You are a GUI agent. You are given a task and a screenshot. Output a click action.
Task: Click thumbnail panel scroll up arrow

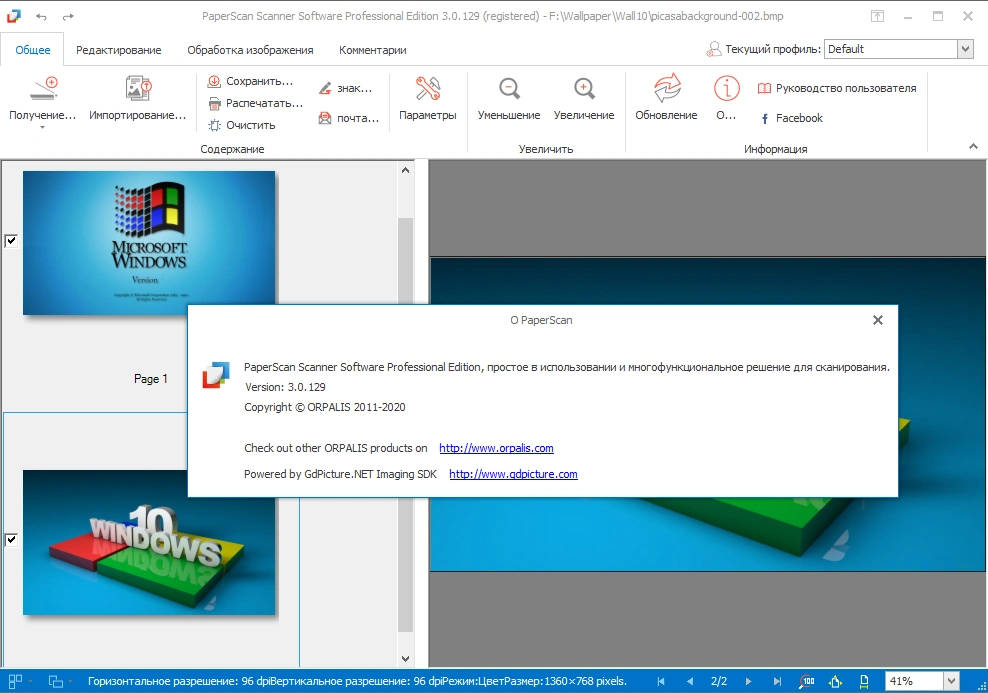tap(405, 170)
